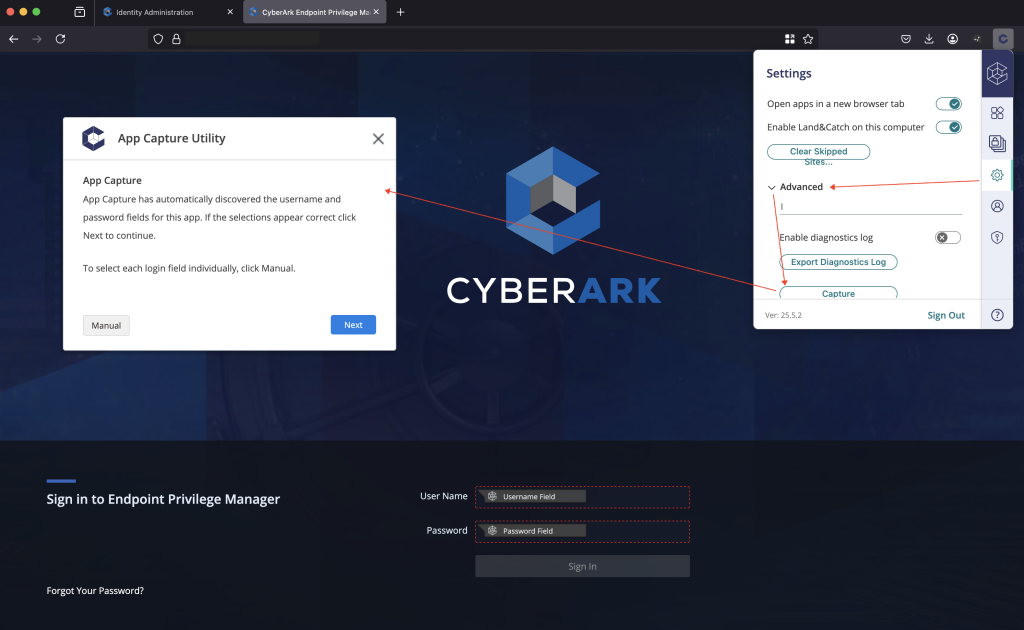The width and height of the screenshot is (1024, 630).
Task: Click the browser address bar
Action: tap(483, 39)
